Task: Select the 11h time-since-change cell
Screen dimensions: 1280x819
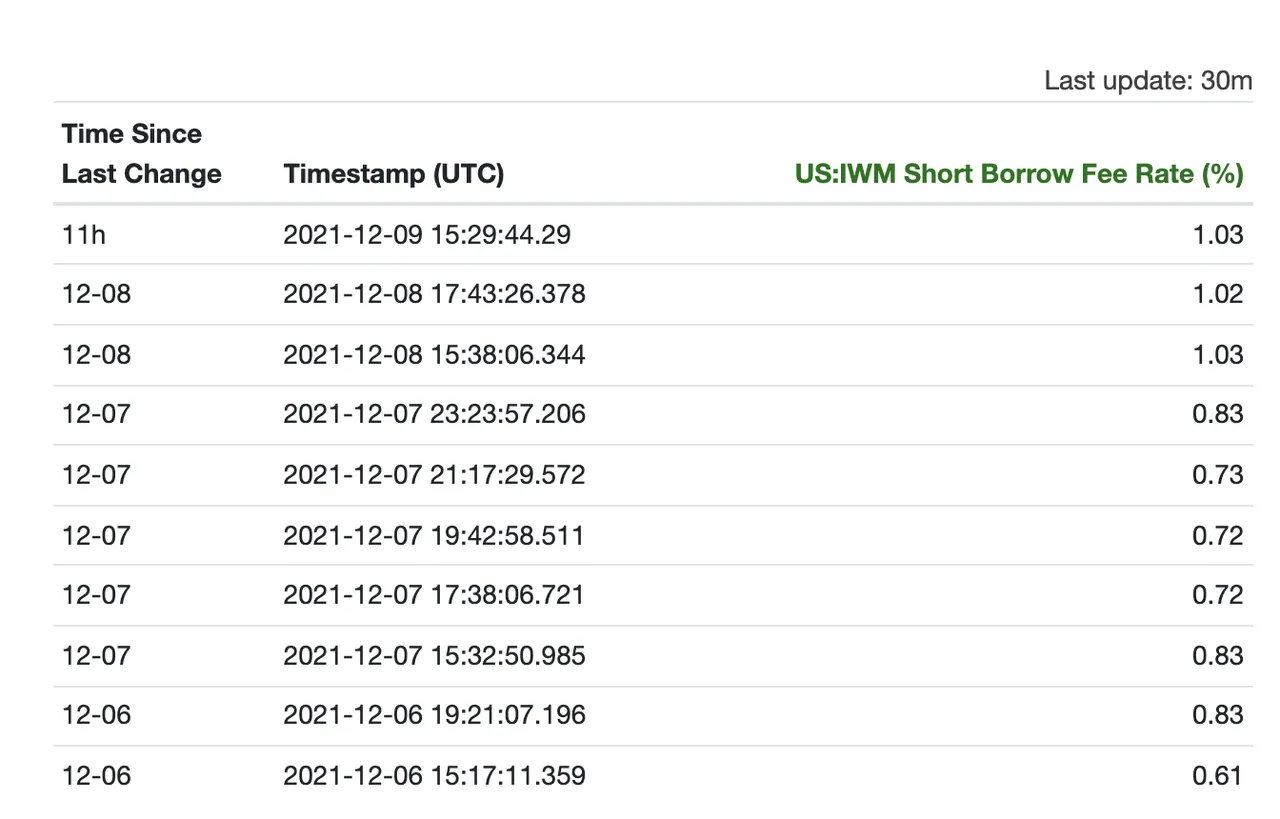Action: point(82,234)
